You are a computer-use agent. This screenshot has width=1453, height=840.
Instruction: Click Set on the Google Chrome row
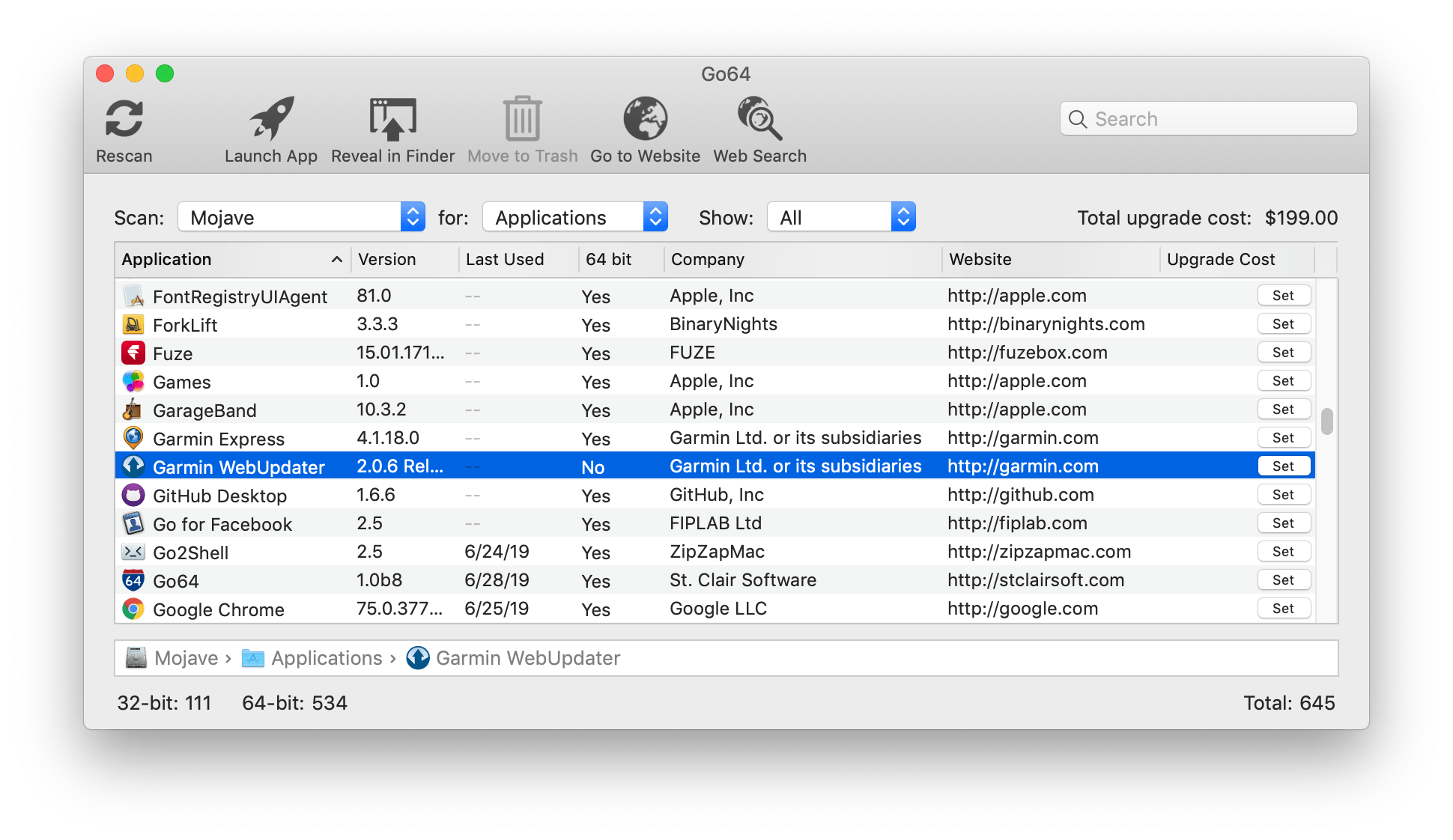(x=1284, y=609)
